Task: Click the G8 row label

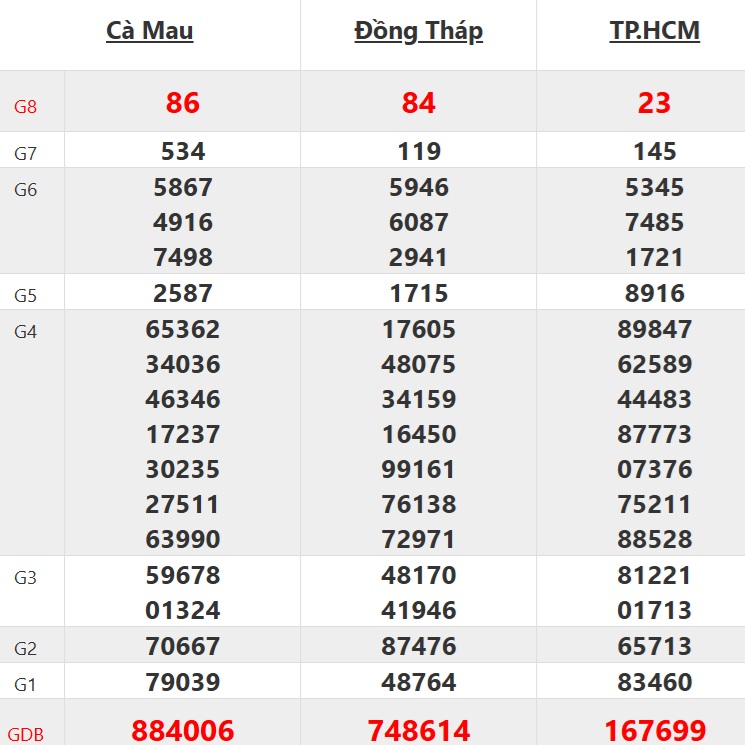Action: click(26, 105)
